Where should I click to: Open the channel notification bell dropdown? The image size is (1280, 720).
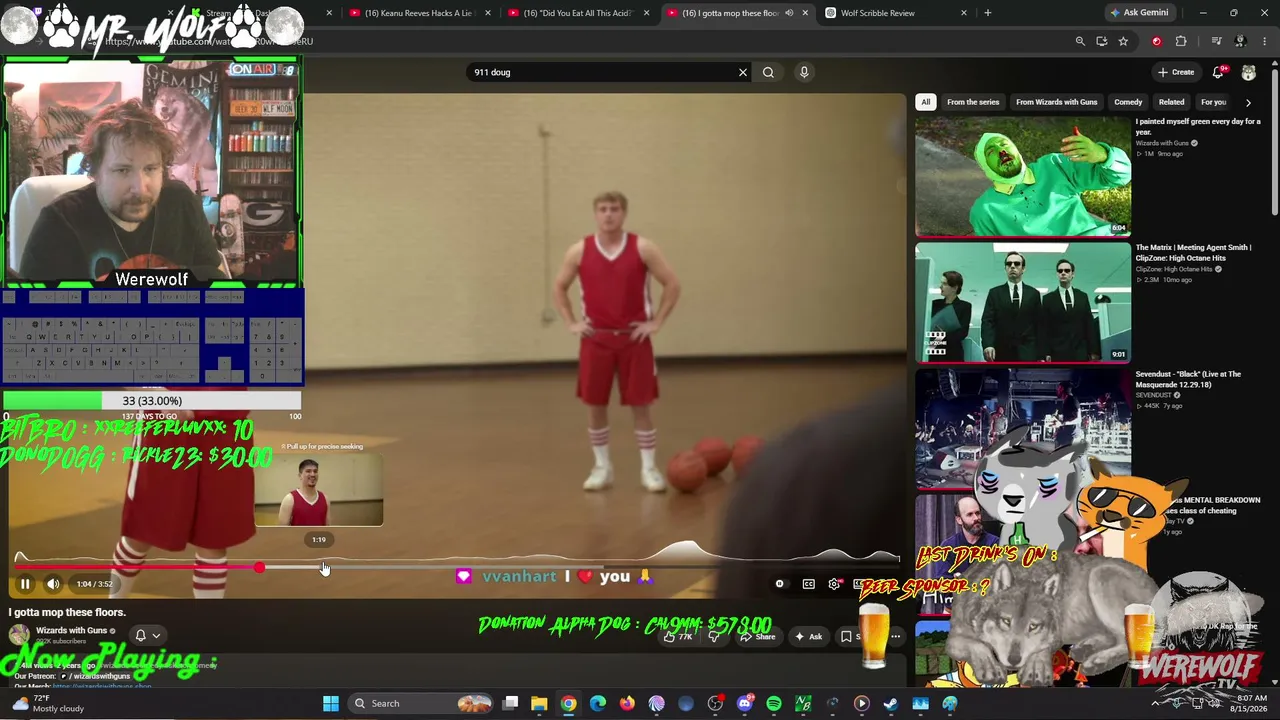click(147, 636)
